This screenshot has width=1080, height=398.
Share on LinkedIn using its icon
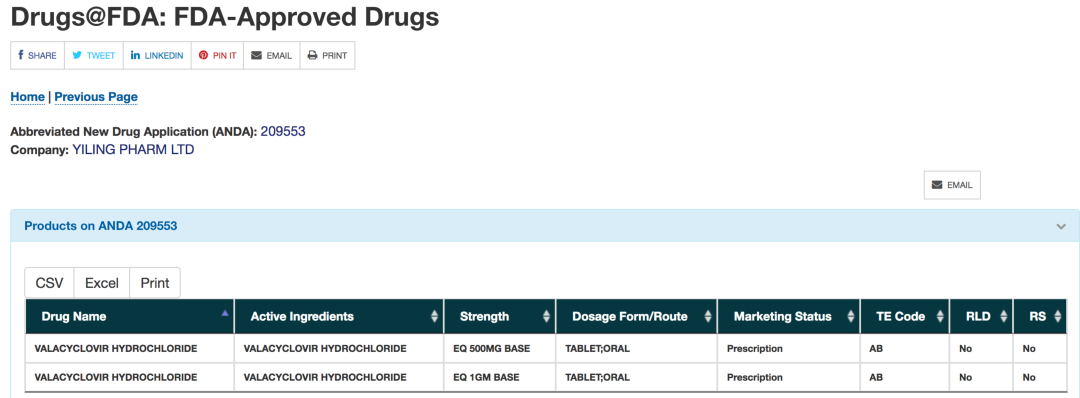pyautogui.click(x=157, y=56)
